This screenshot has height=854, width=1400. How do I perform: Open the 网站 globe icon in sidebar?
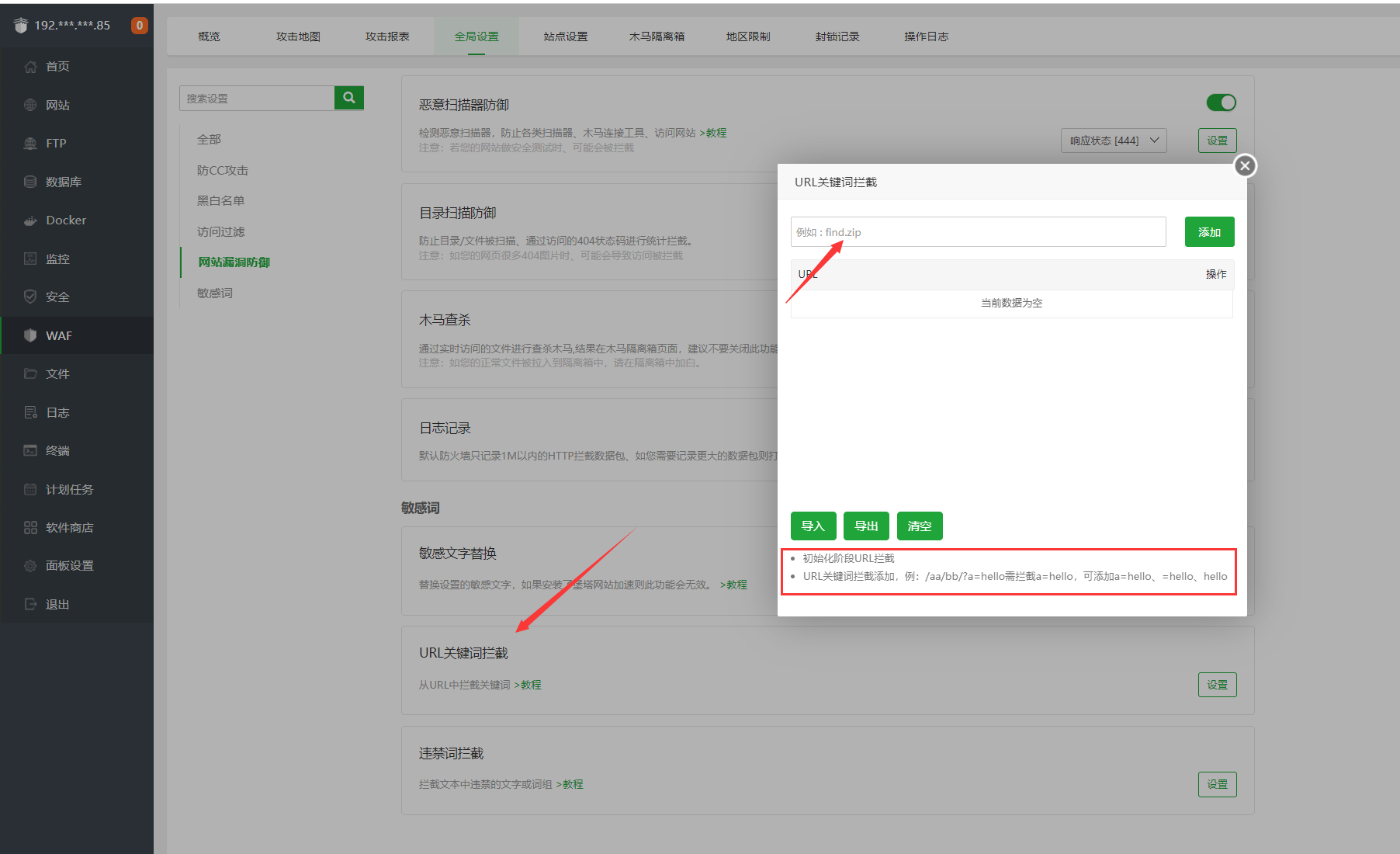coord(30,105)
